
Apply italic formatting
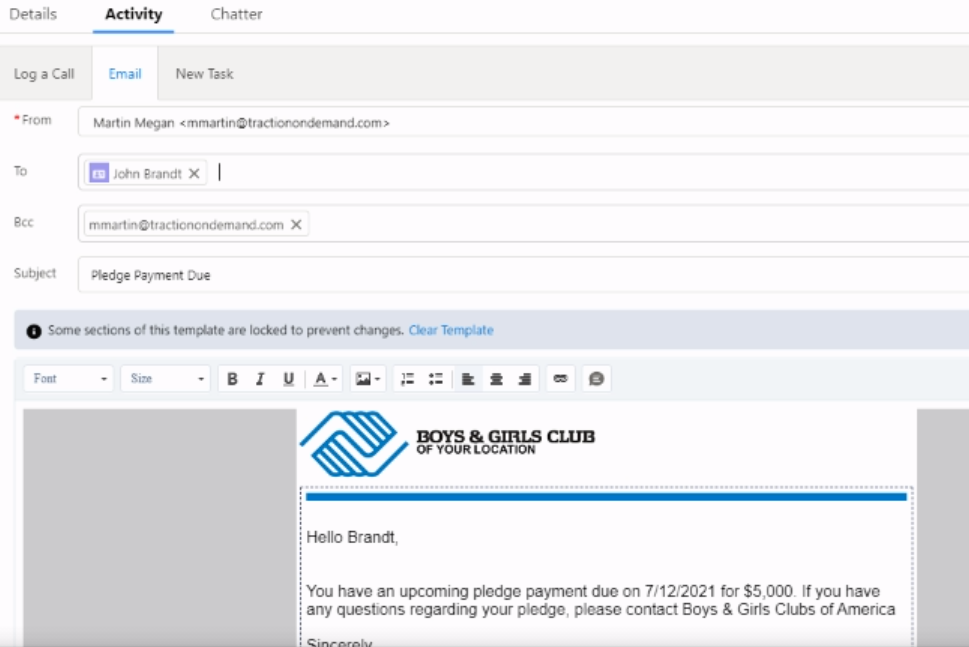pyautogui.click(x=258, y=378)
